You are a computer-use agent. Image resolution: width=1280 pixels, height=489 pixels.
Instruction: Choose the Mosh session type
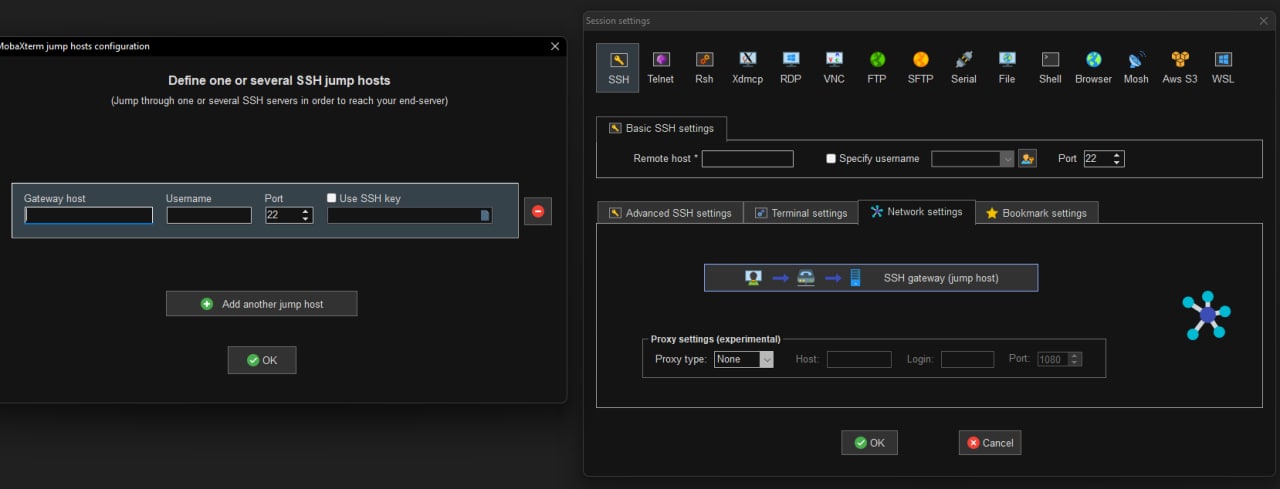[1136, 68]
